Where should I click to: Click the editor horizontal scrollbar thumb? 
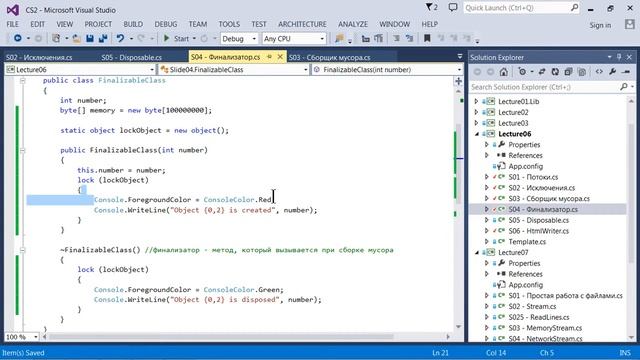tap(221, 337)
